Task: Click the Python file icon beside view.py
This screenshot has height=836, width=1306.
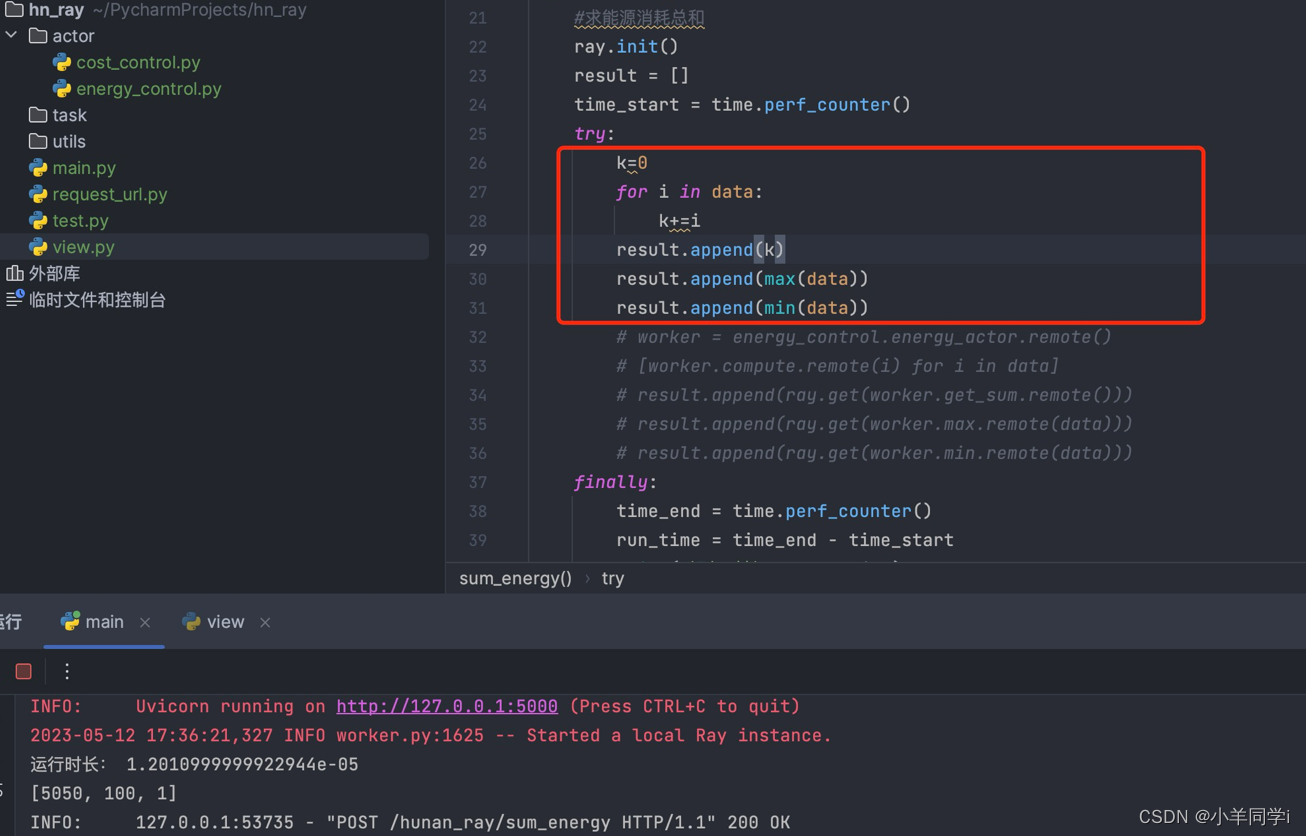Action: (38, 247)
